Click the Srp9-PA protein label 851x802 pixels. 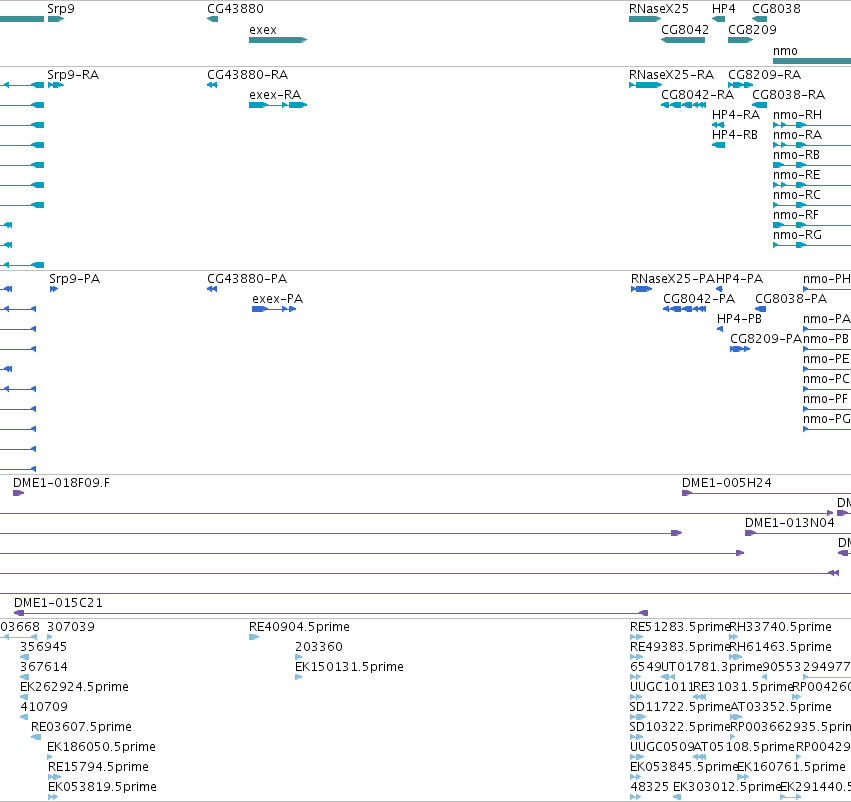pyautogui.click(x=74, y=279)
